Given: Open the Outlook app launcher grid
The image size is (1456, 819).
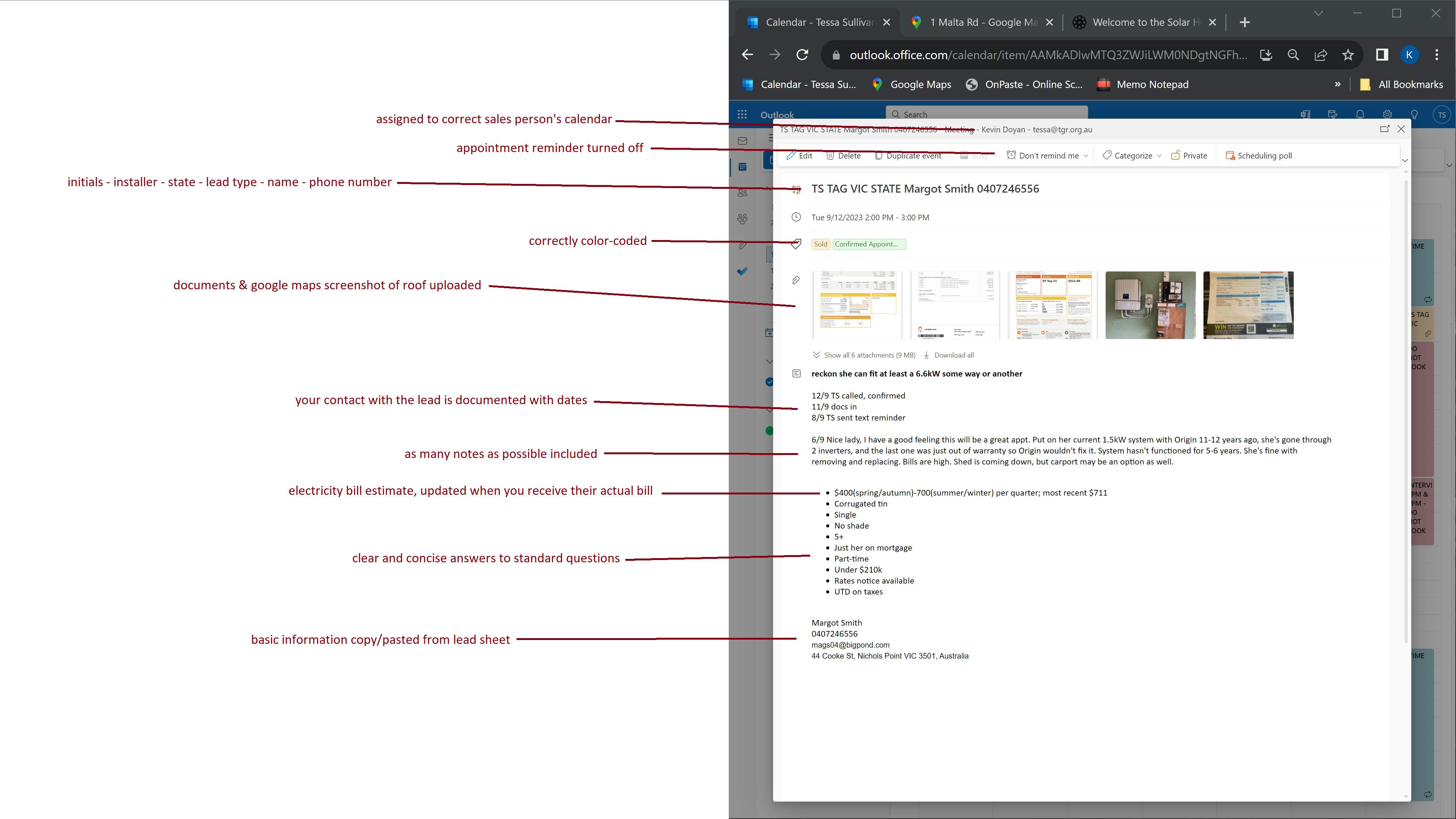Looking at the screenshot, I should tap(742, 114).
